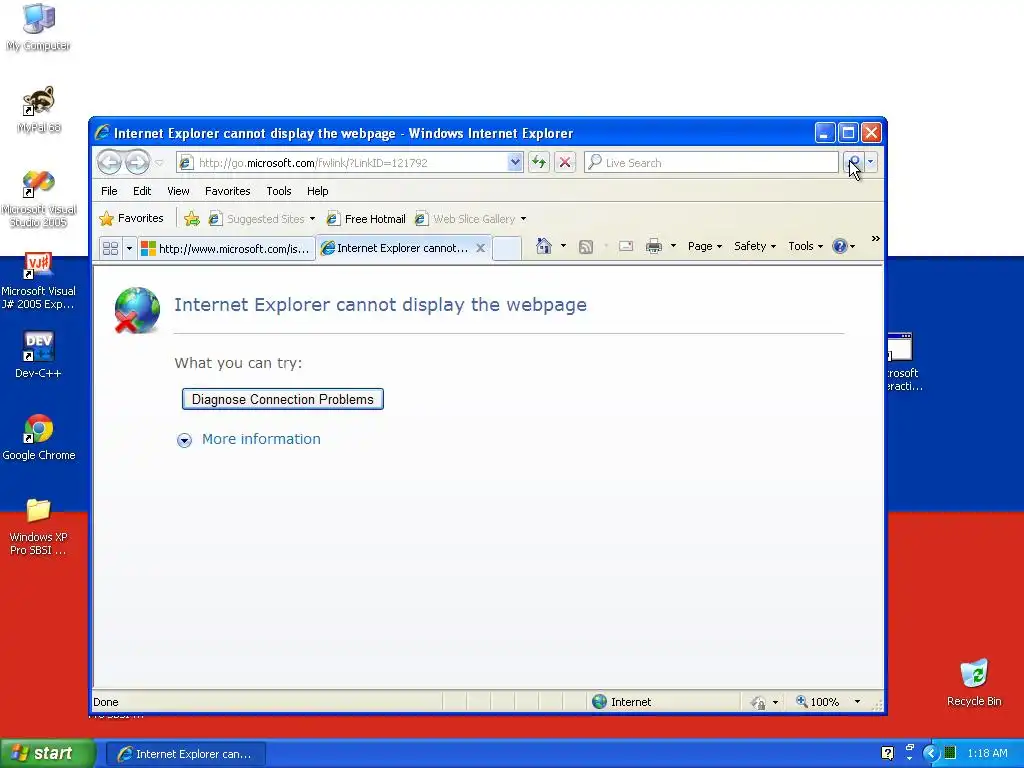Select Microsoft Visual Studio 2005 shortcut
1024x768 pixels.
(x=39, y=199)
